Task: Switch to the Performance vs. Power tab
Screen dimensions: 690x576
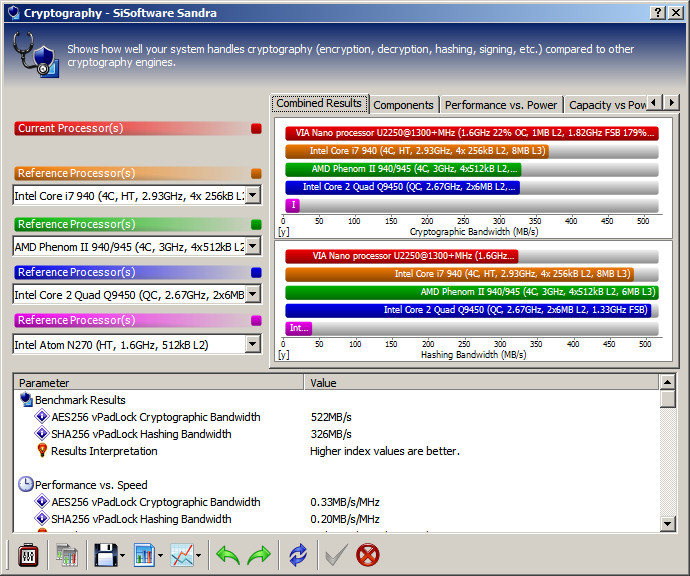Action: [501, 105]
